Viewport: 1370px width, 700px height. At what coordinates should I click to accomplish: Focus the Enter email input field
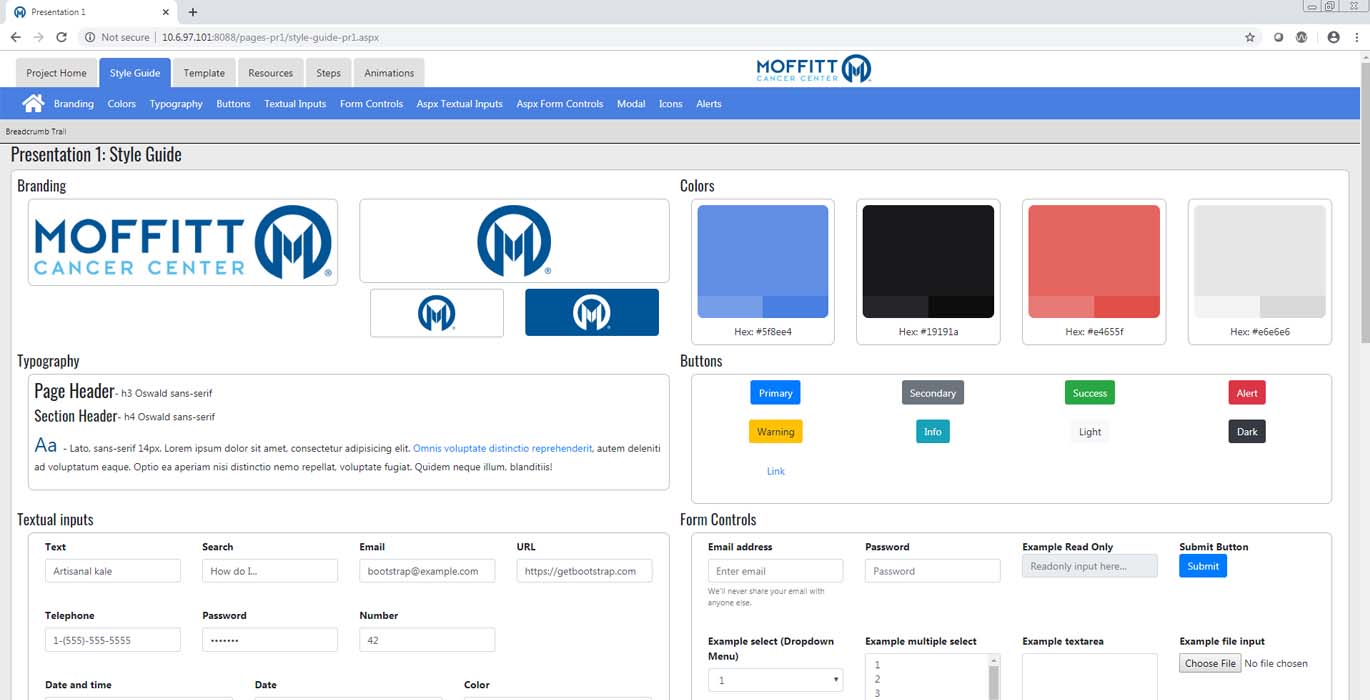[x=775, y=571]
